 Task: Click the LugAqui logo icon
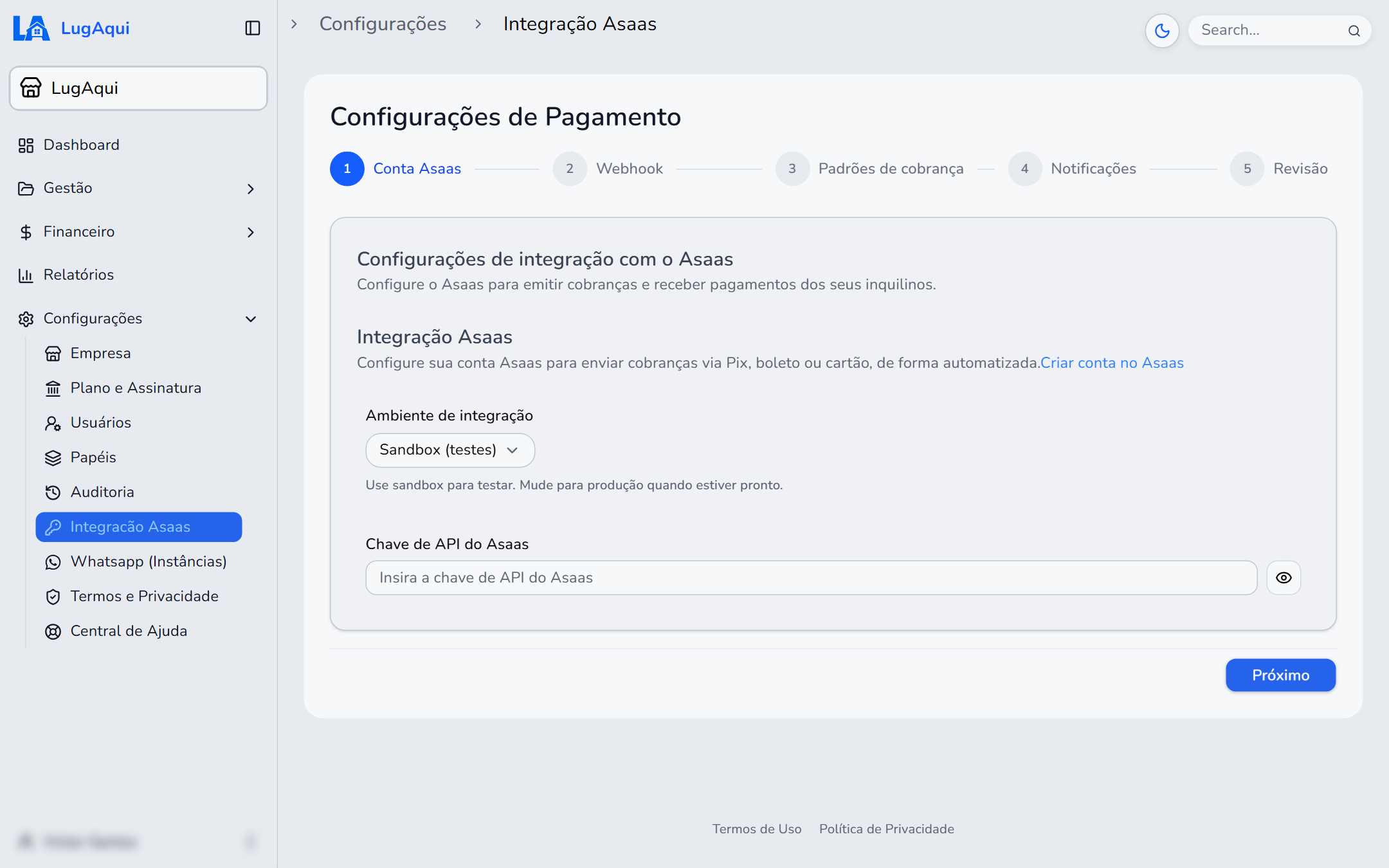(31, 28)
